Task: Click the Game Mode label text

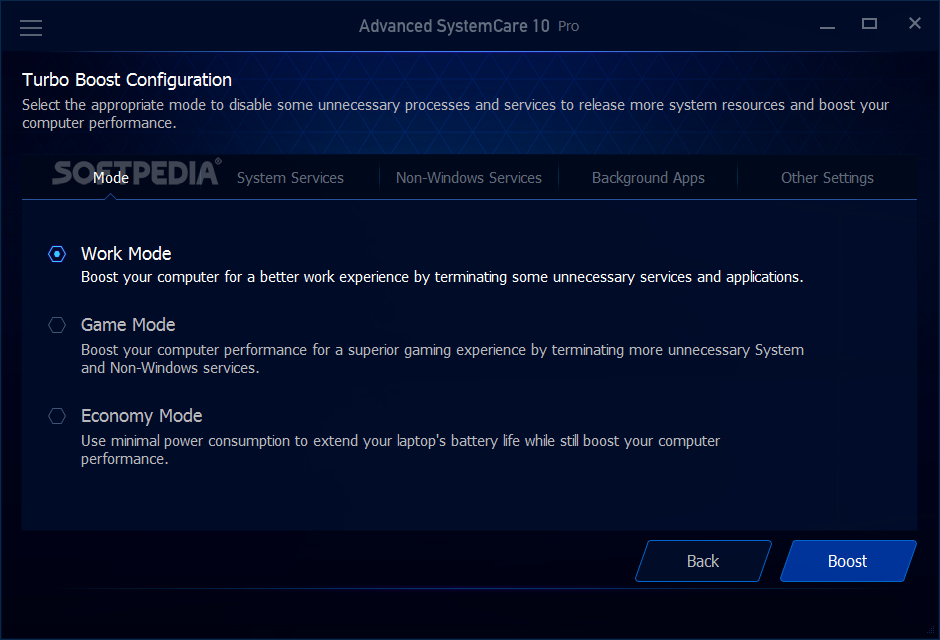Action: pos(128,325)
